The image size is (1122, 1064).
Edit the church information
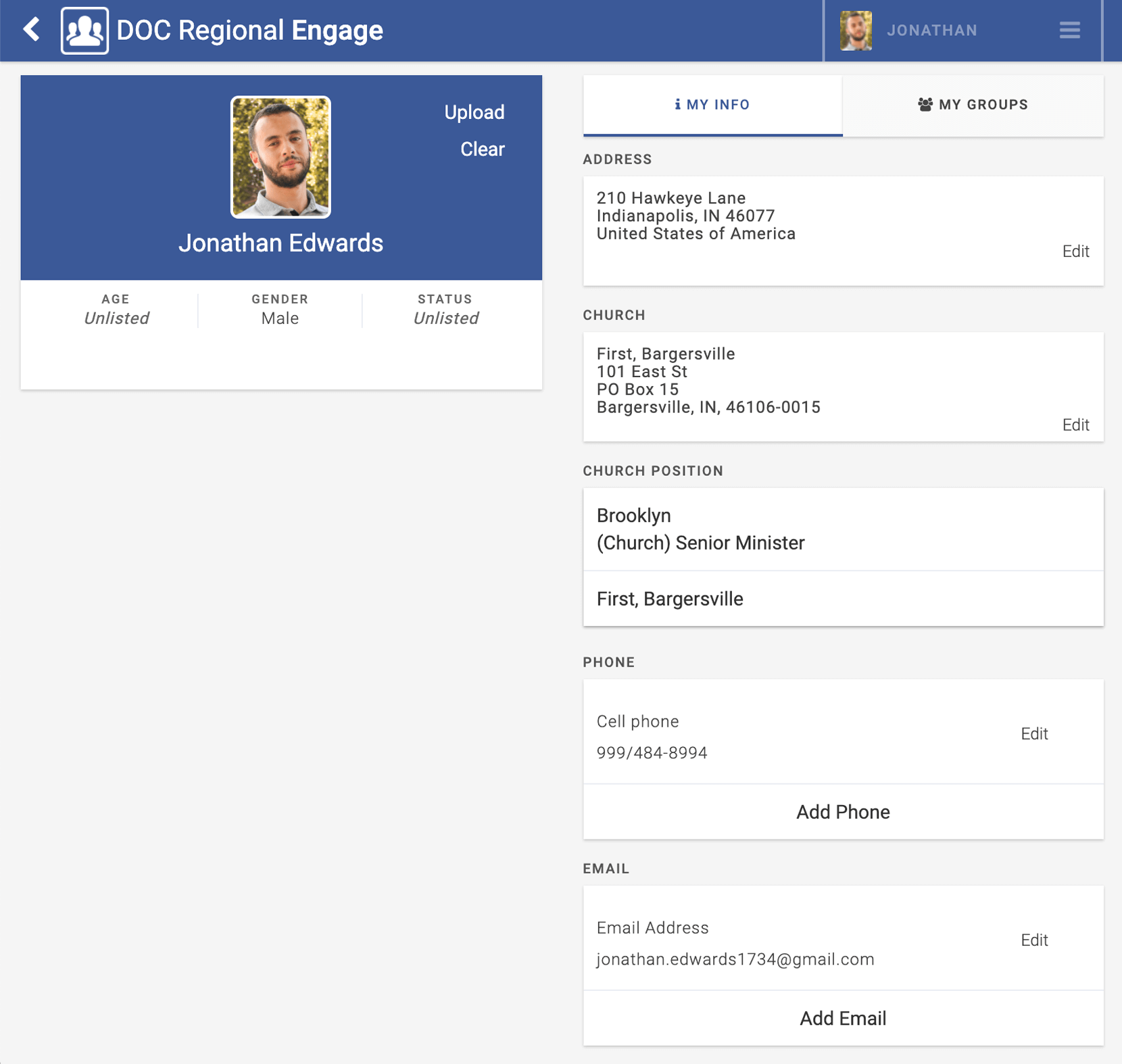click(x=1075, y=425)
